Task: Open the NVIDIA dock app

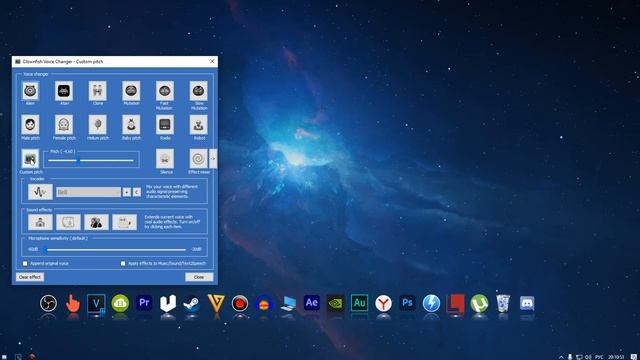Action: 336,303
